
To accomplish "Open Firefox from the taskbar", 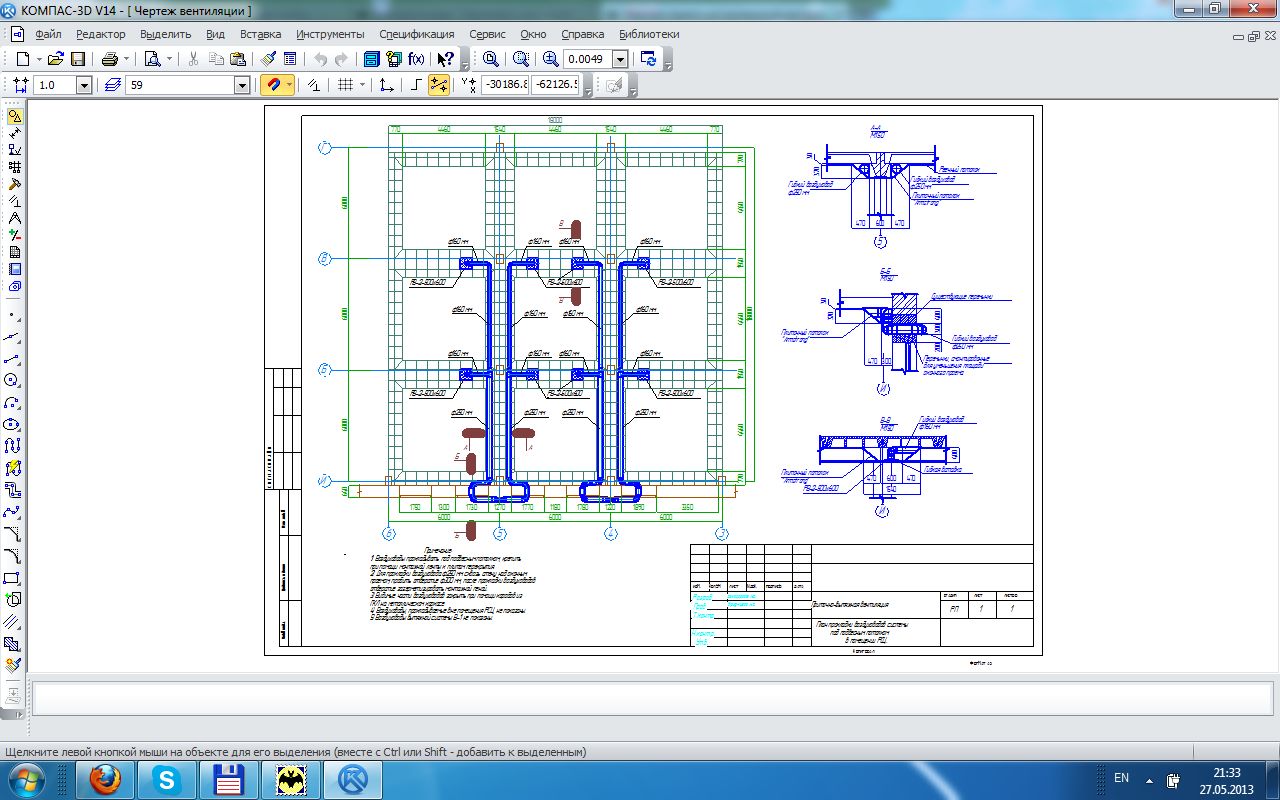I will click(105, 779).
